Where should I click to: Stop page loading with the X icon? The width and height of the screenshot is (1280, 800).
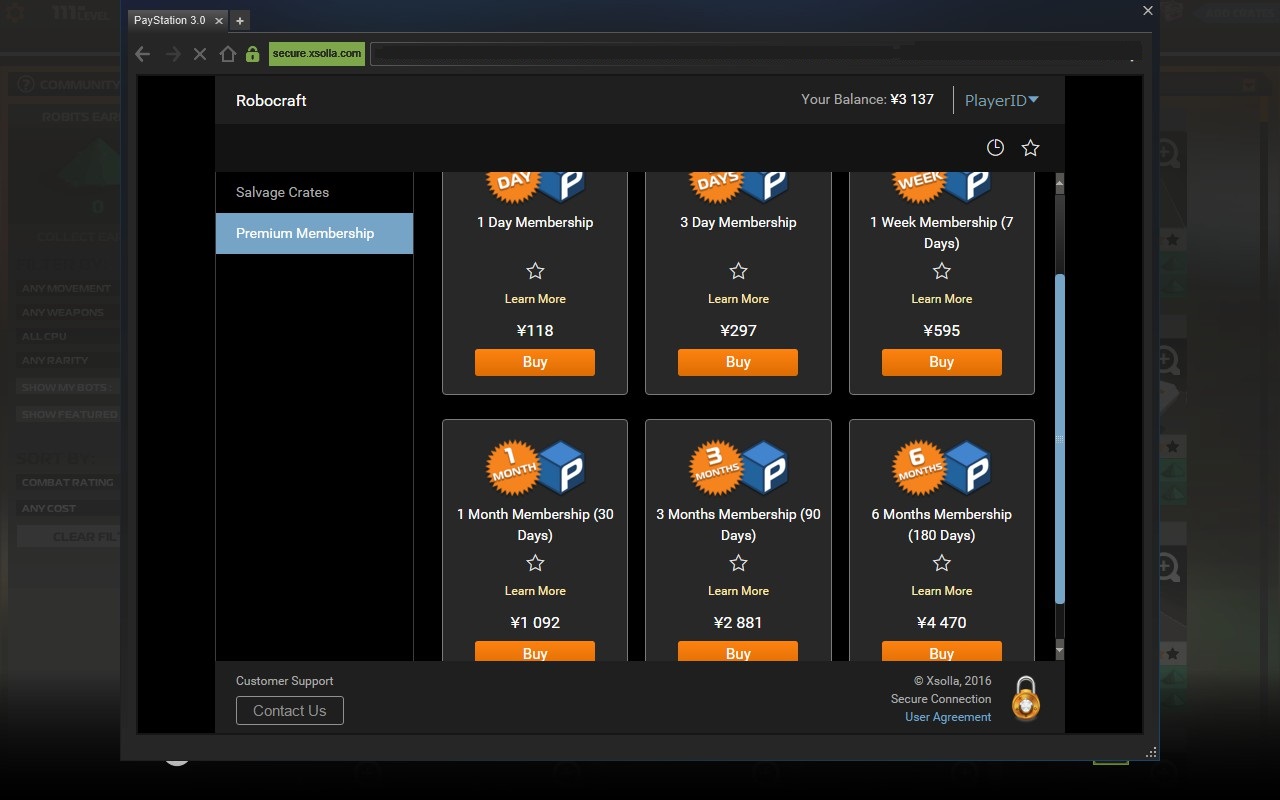coord(200,54)
